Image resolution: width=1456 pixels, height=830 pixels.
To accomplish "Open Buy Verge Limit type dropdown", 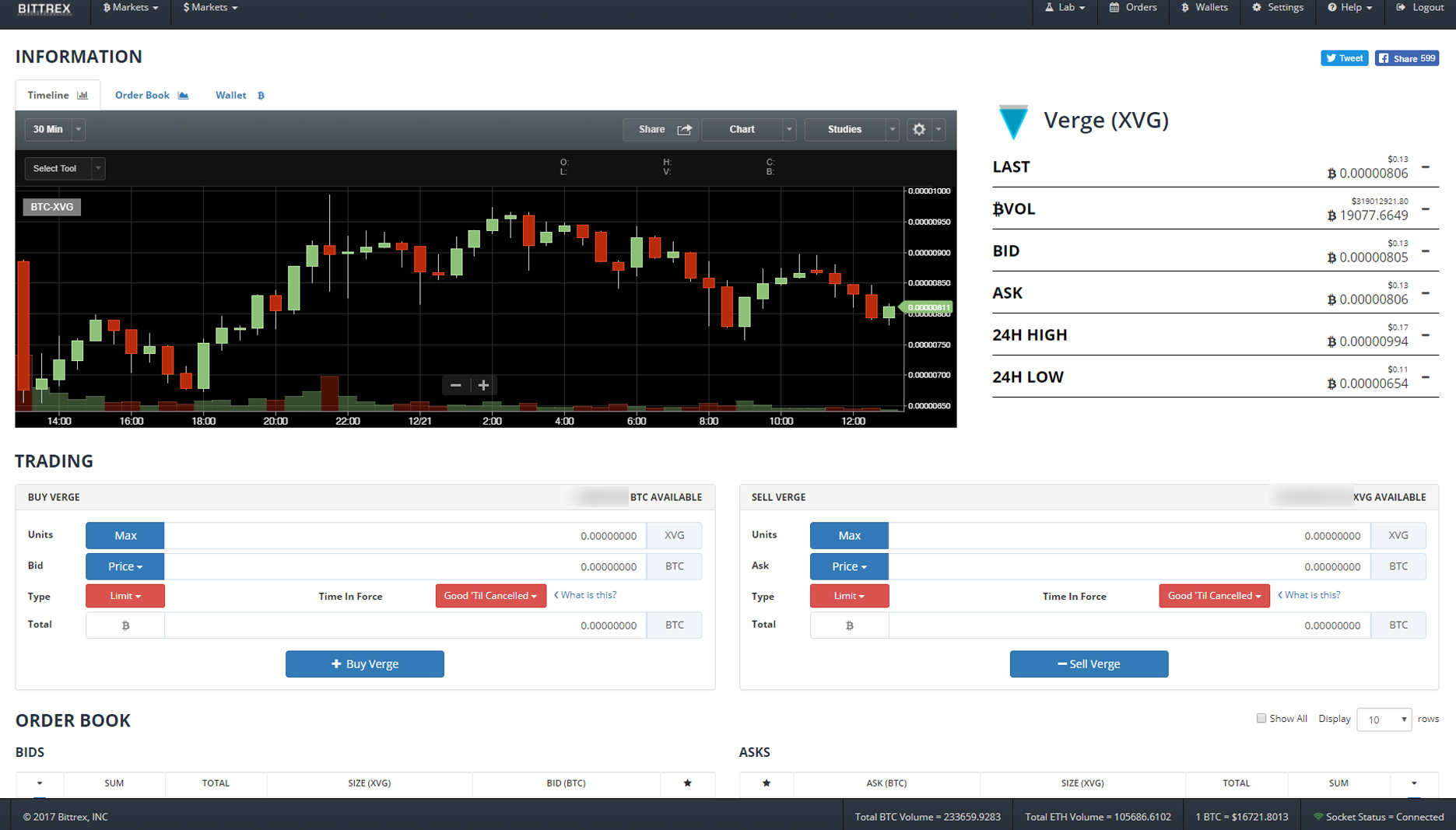I will click(125, 596).
